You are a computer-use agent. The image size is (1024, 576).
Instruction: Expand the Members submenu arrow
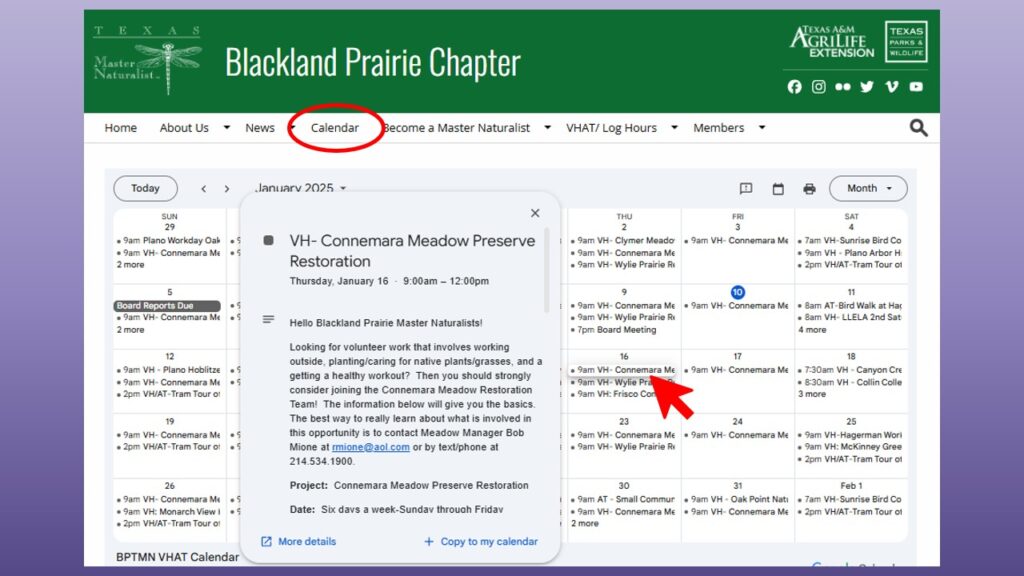pyautogui.click(x=762, y=128)
